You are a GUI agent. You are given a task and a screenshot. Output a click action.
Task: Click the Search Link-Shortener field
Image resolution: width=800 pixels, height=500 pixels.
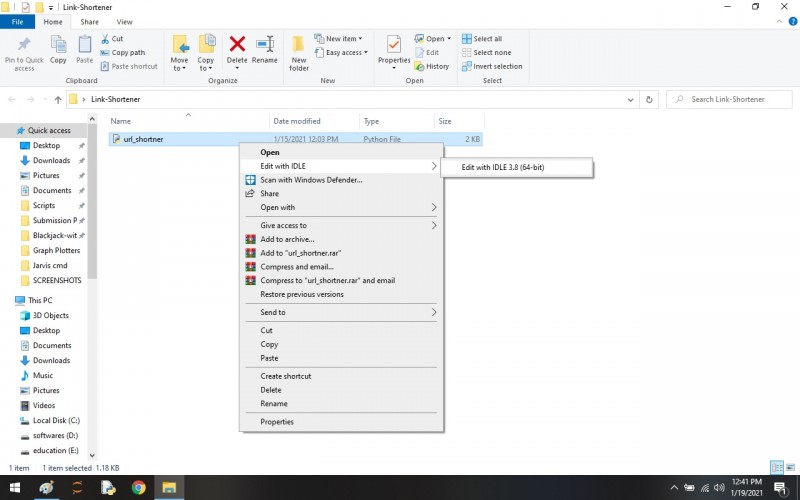tap(730, 99)
